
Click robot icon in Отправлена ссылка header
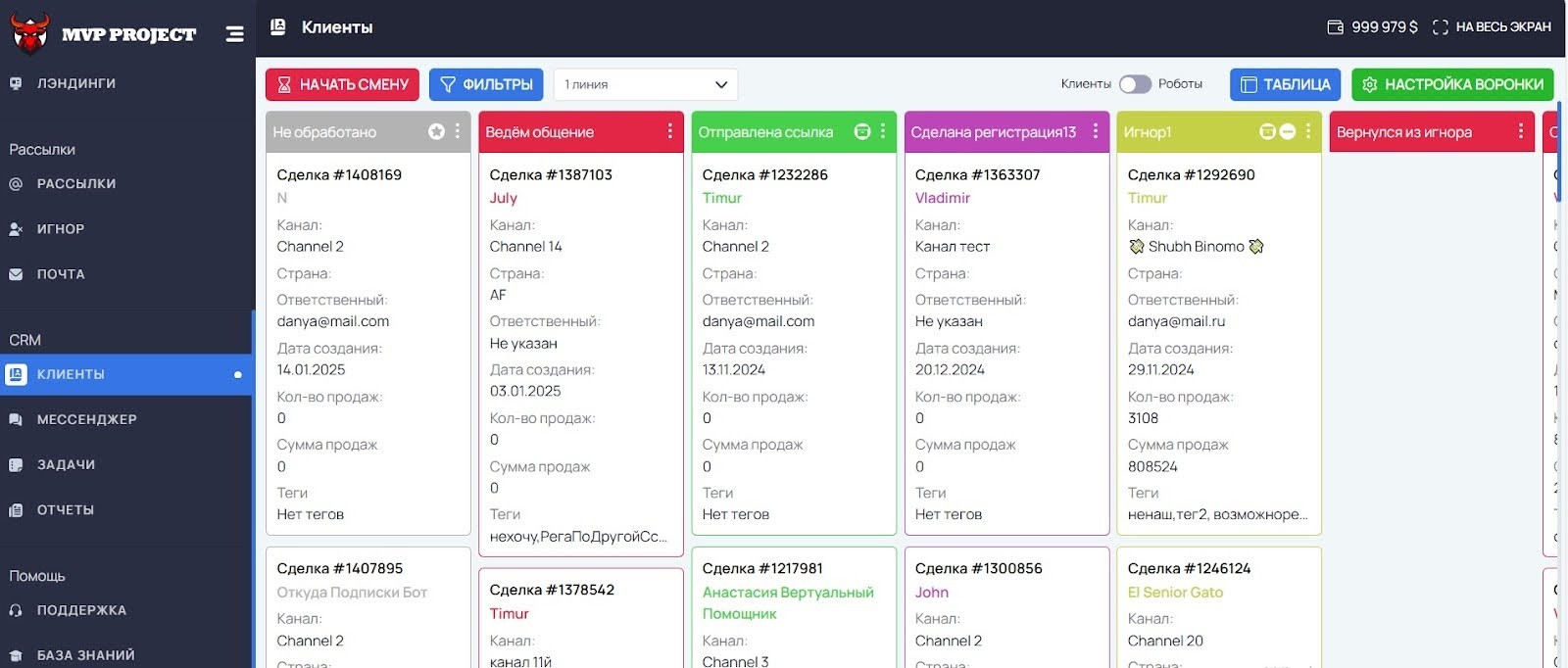[862, 131]
